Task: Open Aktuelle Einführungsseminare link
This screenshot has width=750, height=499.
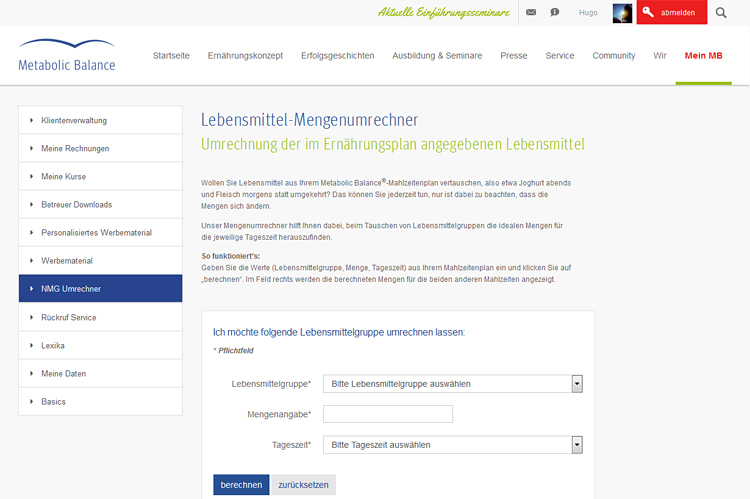Action: pyautogui.click(x=443, y=12)
